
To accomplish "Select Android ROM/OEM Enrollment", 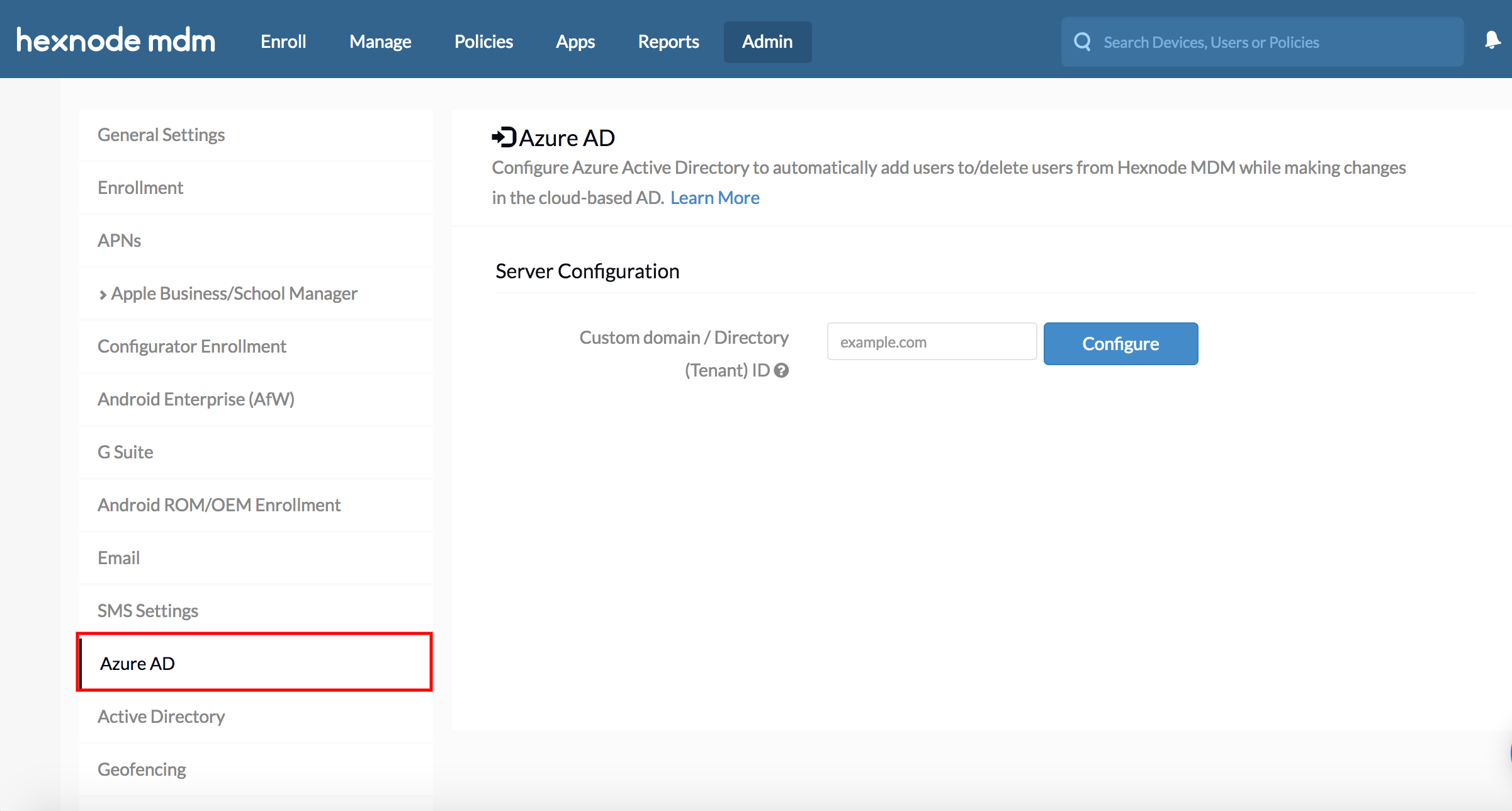I will pyautogui.click(x=256, y=505).
